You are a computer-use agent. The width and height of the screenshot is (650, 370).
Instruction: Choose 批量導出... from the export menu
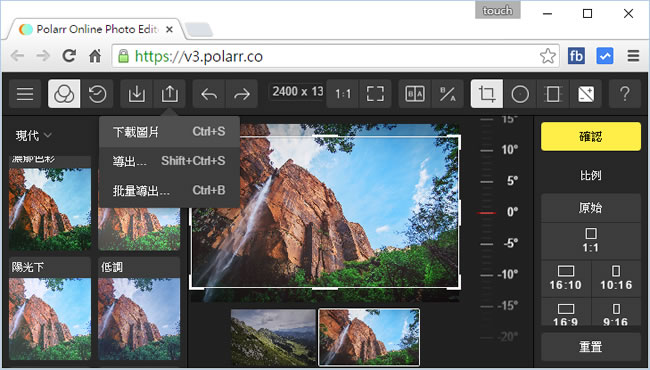(x=170, y=191)
